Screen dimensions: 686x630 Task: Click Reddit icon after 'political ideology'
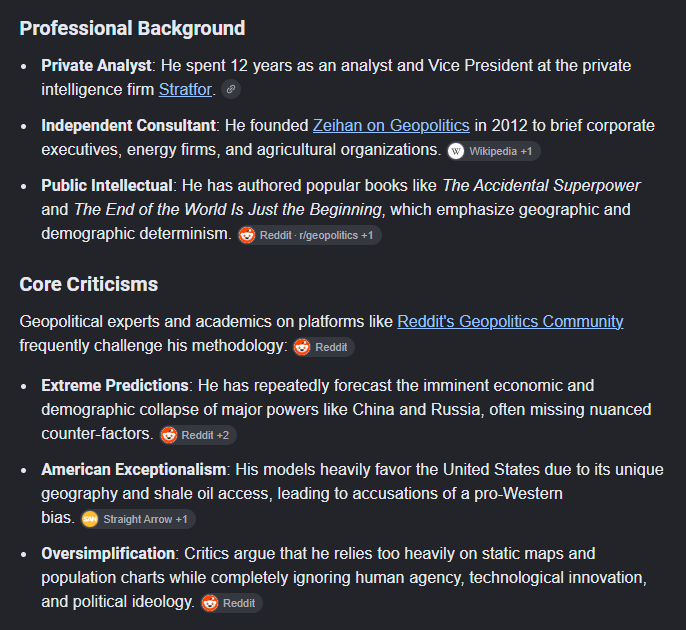210,603
